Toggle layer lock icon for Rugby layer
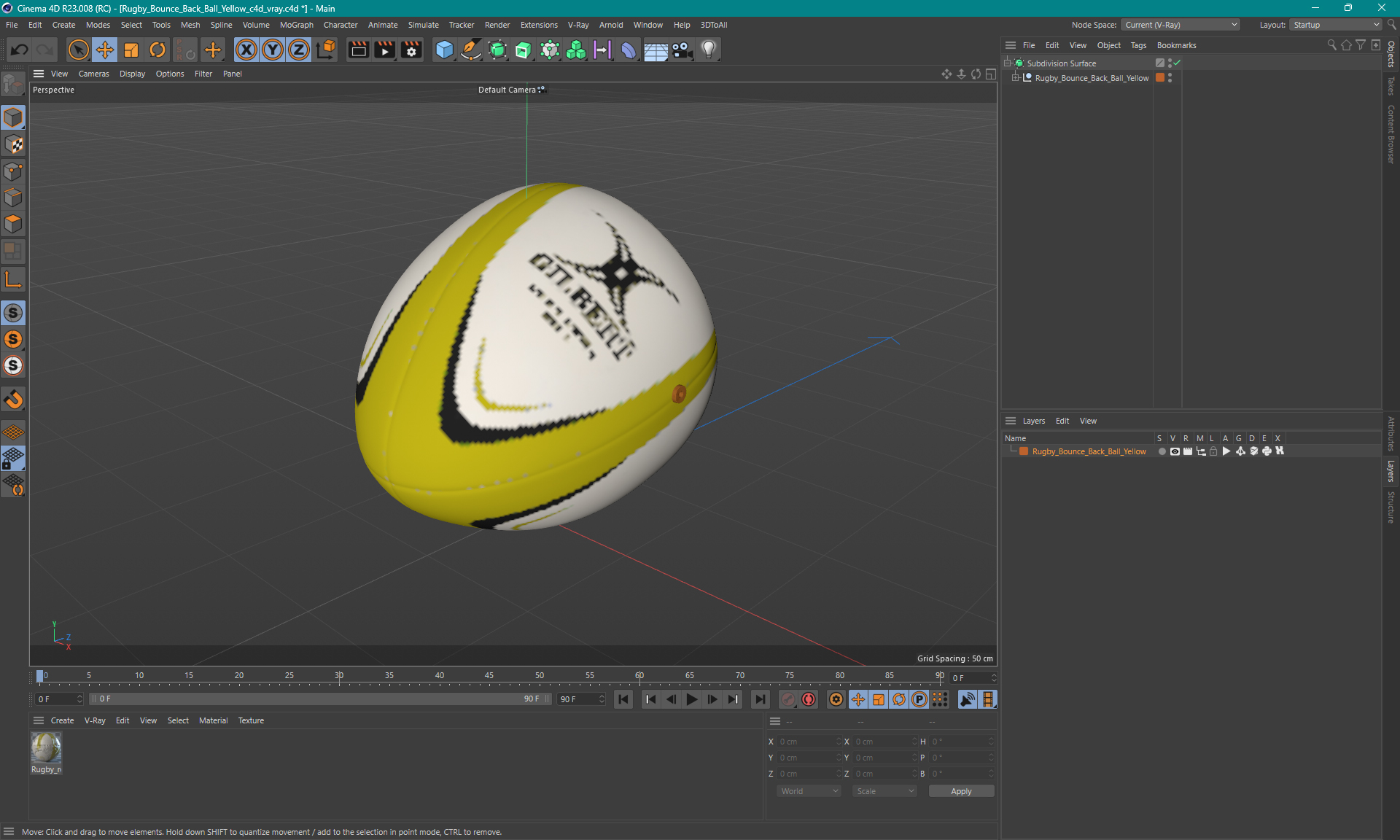The width and height of the screenshot is (1400, 840). pyautogui.click(x=1213, y=451)
